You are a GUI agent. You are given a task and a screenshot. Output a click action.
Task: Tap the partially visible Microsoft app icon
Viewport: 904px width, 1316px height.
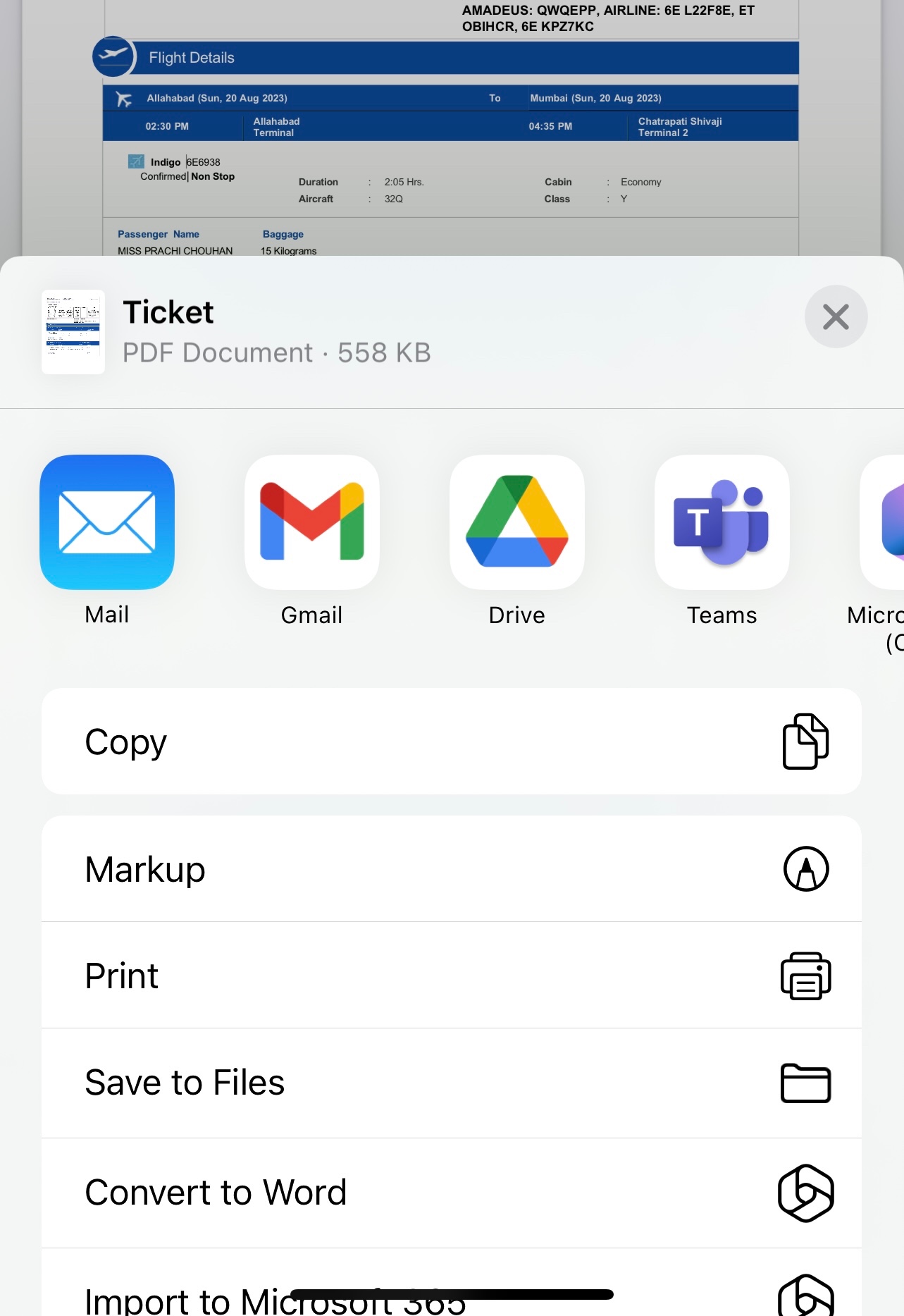(882, 522)
